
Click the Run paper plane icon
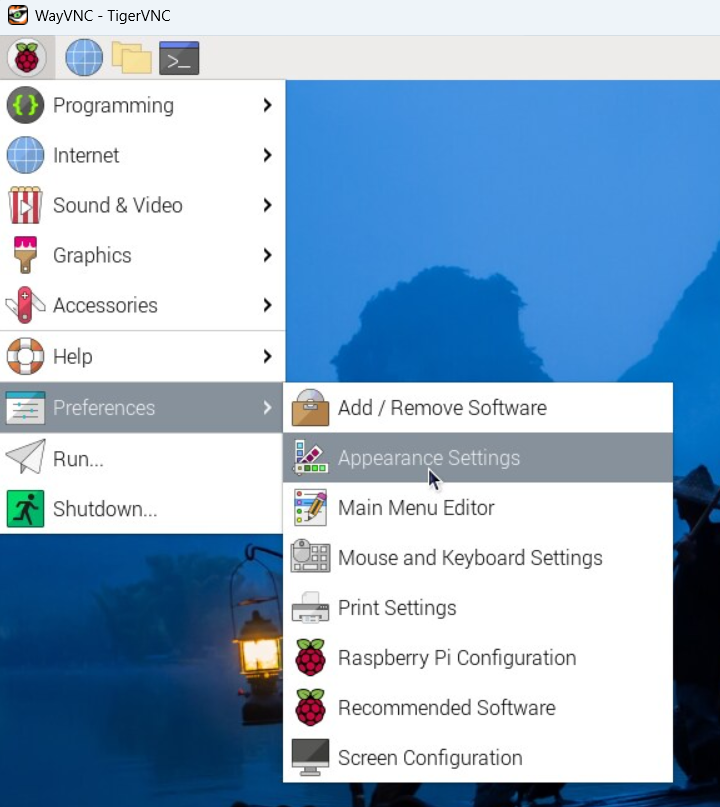click(25, 457)
